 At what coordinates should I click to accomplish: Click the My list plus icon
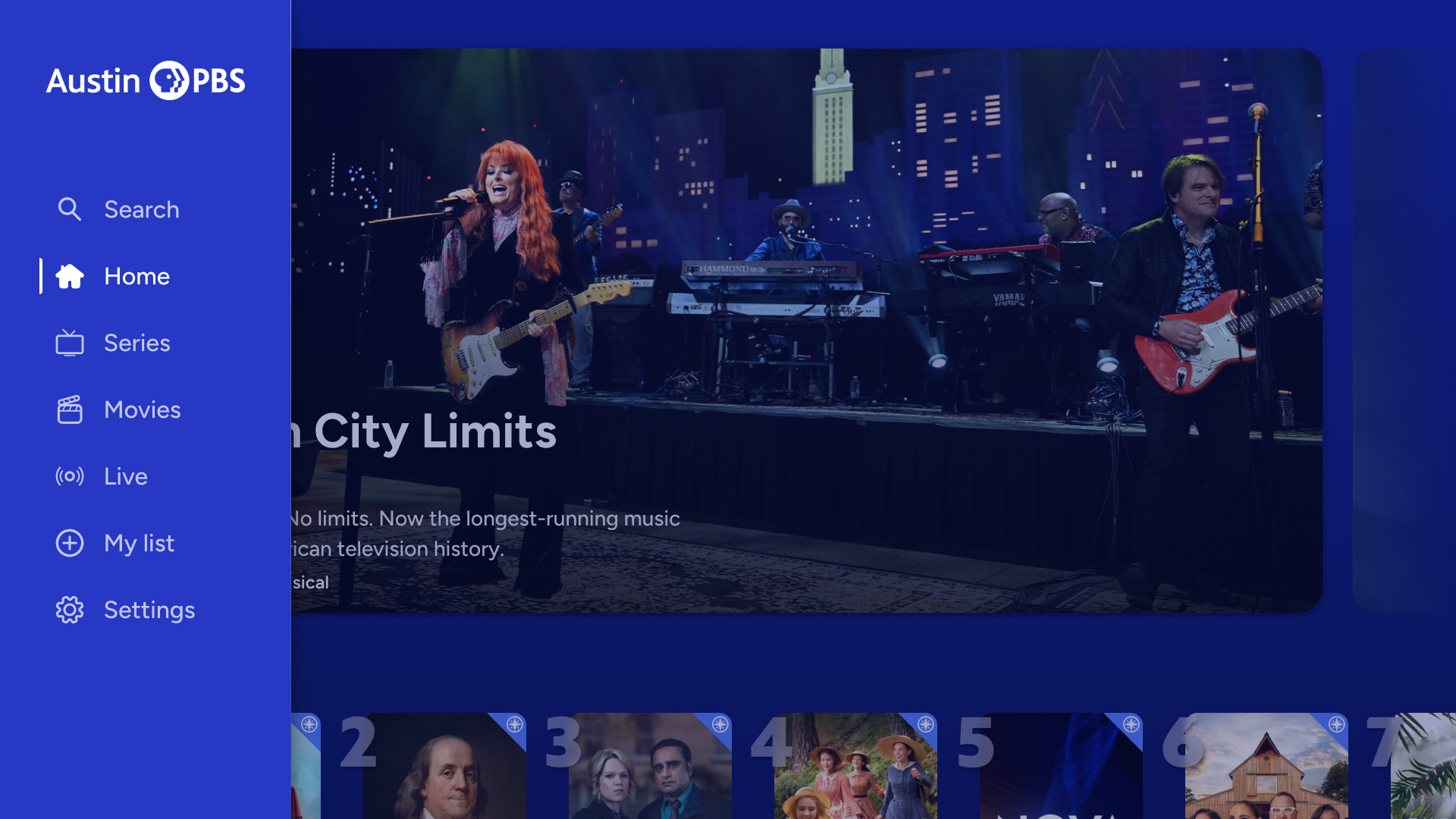click(x=70, y=543)
